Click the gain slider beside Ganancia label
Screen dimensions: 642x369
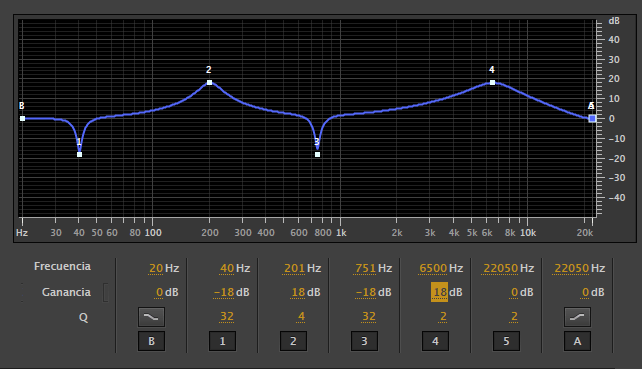[106, 292]
